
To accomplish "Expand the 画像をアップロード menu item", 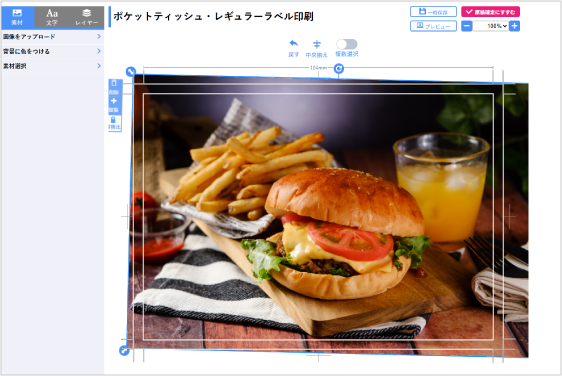I will coord(52,37).
